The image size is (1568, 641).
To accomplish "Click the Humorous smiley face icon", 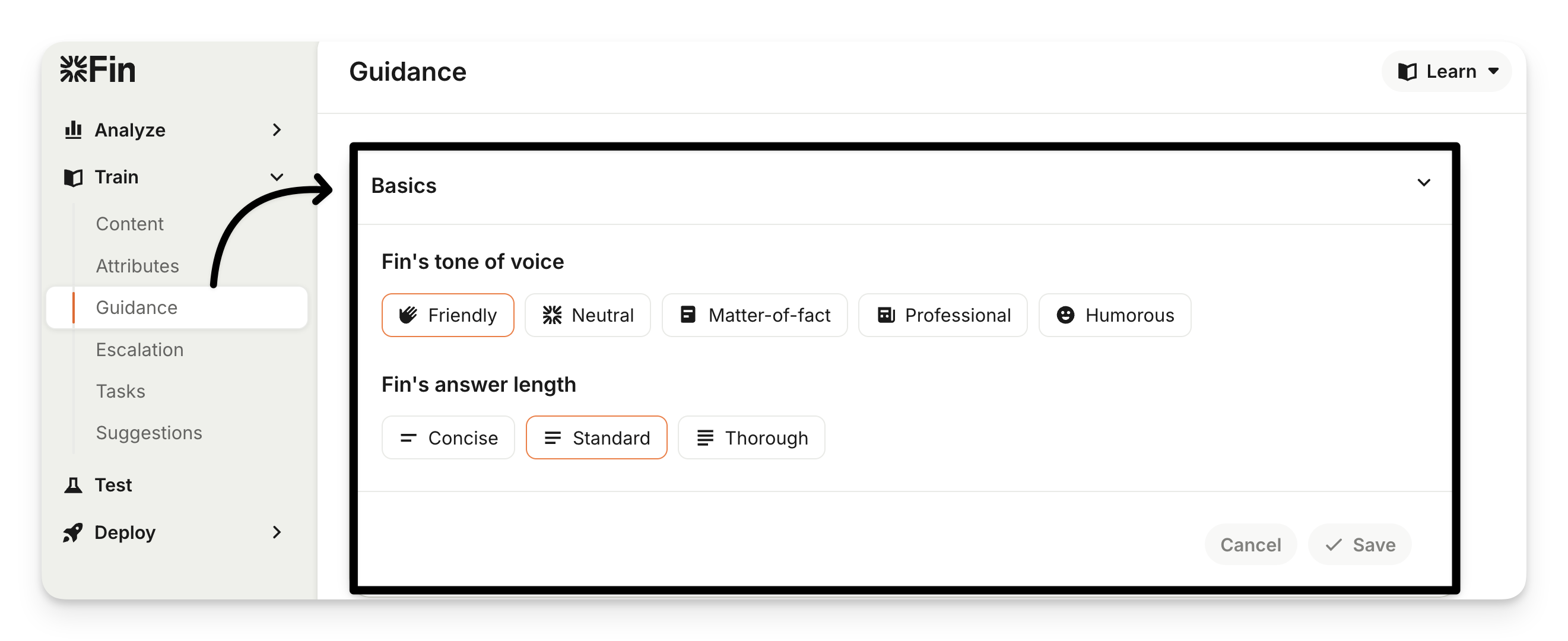I will [x=1065, y=315].
